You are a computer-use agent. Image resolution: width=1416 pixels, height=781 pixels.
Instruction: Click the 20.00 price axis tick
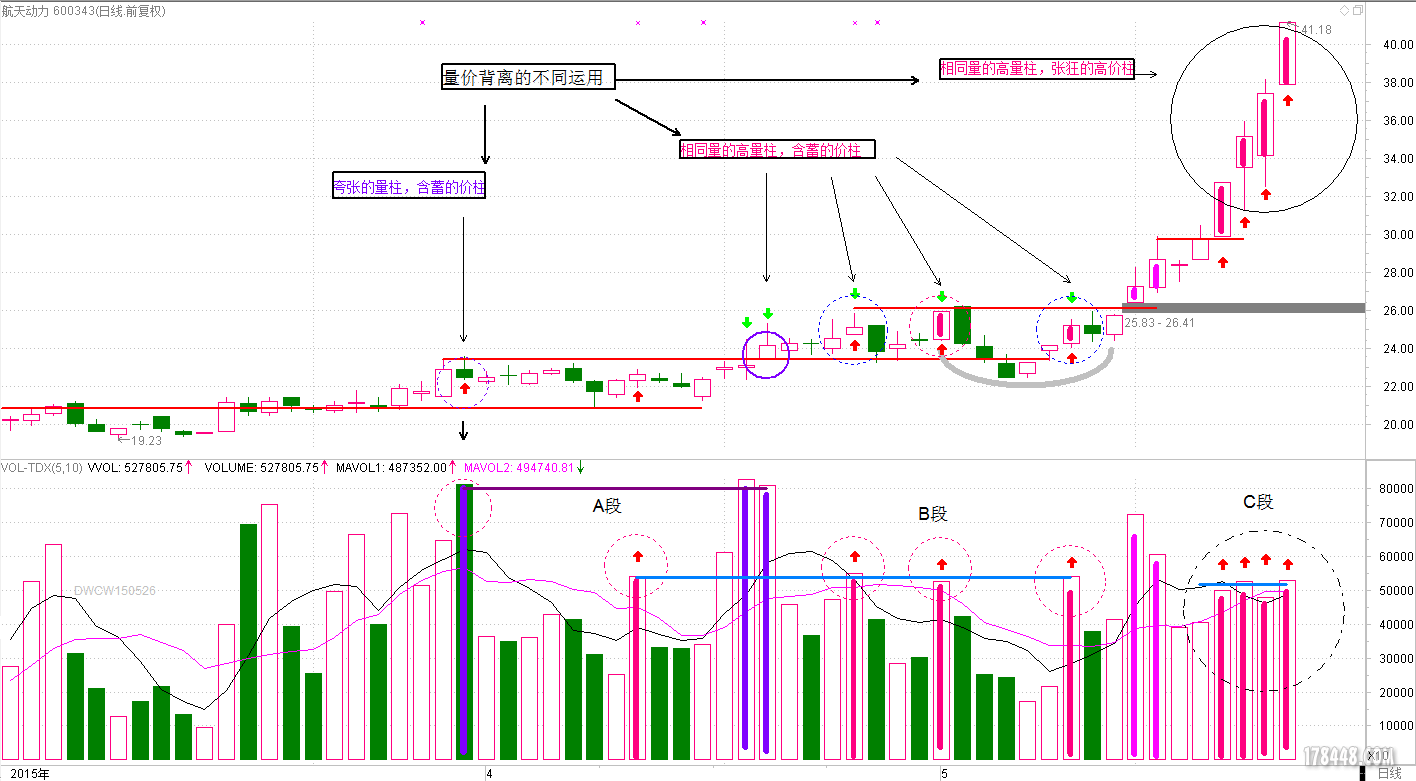pyautogui.click(x=1398, y=425)
